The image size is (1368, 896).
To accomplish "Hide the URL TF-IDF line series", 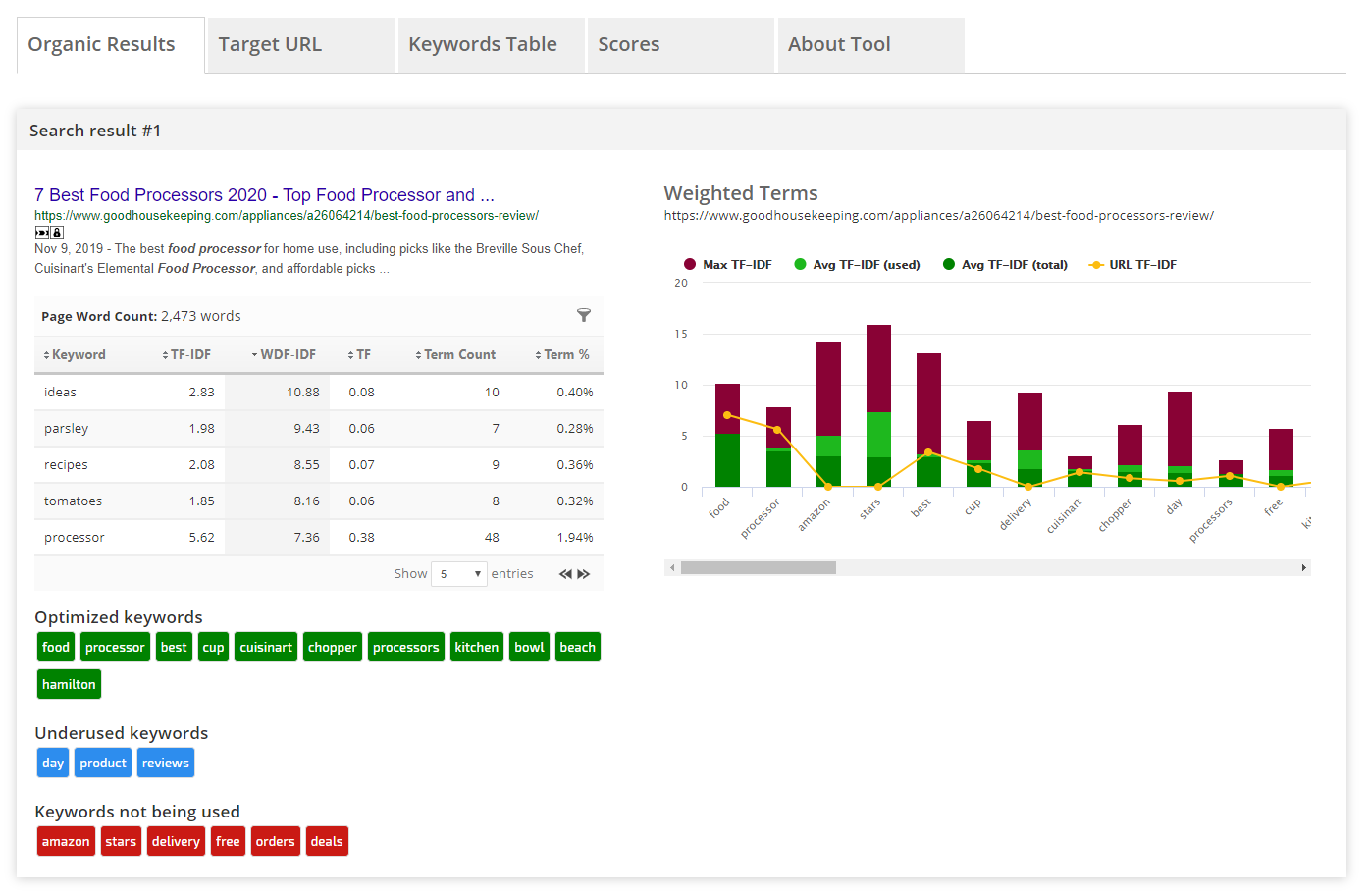I will [x=1132, y=265].
